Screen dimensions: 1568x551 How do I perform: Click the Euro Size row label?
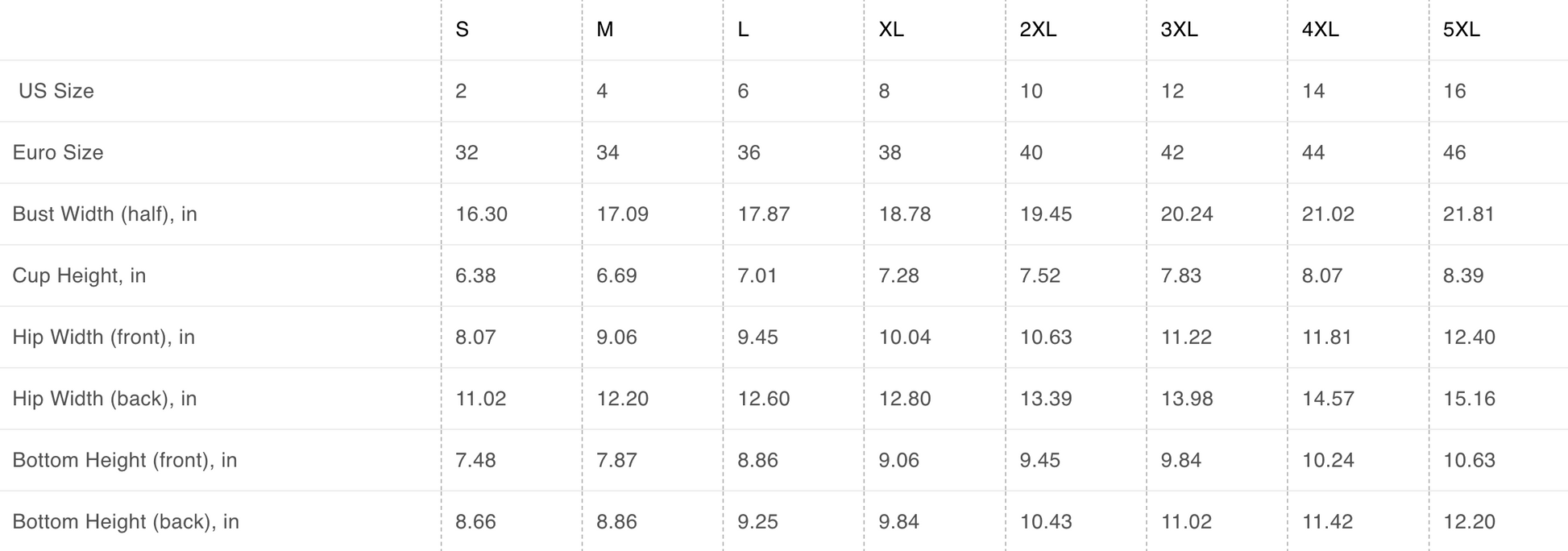pos(58,152)
